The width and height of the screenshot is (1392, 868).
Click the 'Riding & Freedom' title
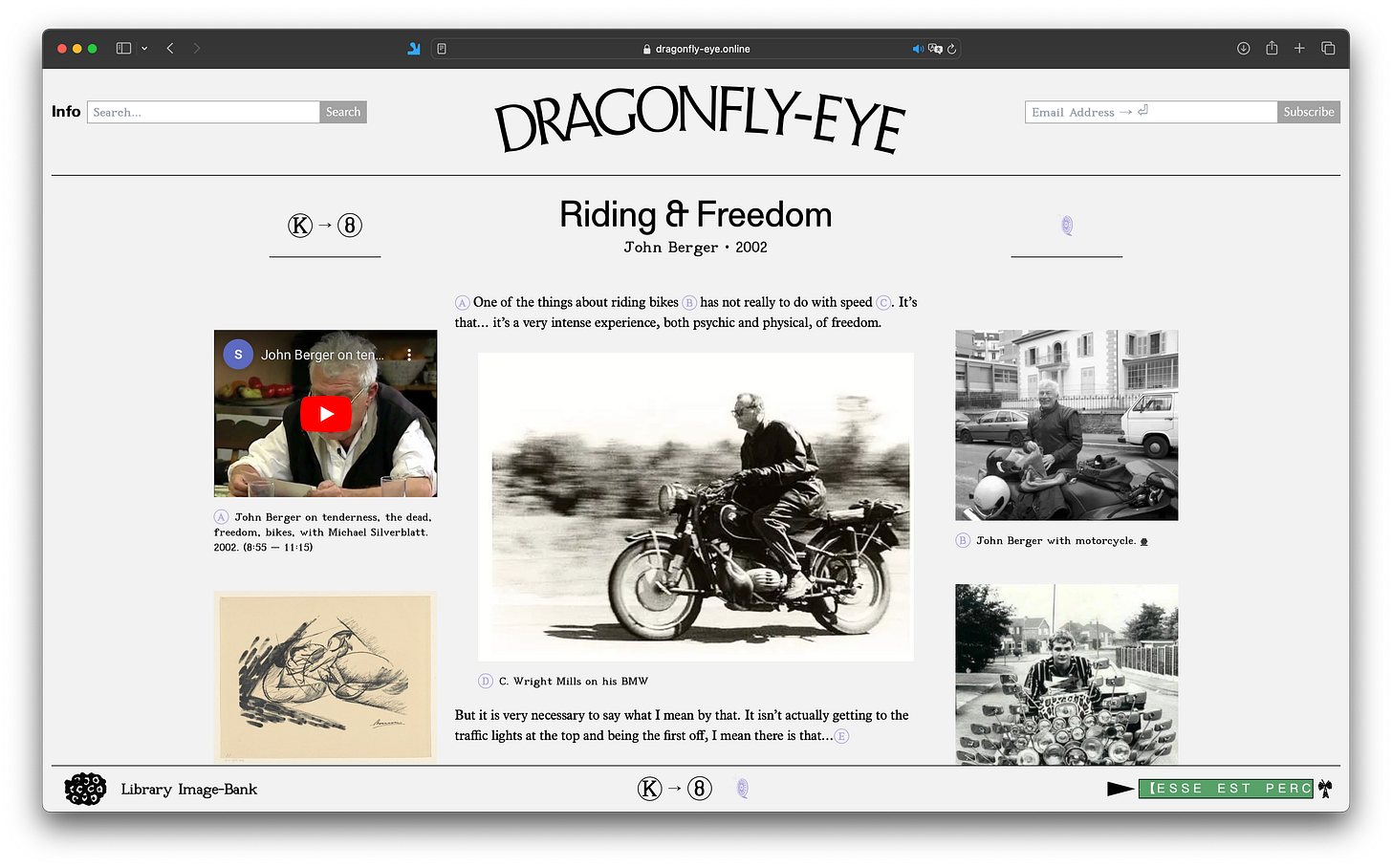[696, 215]
